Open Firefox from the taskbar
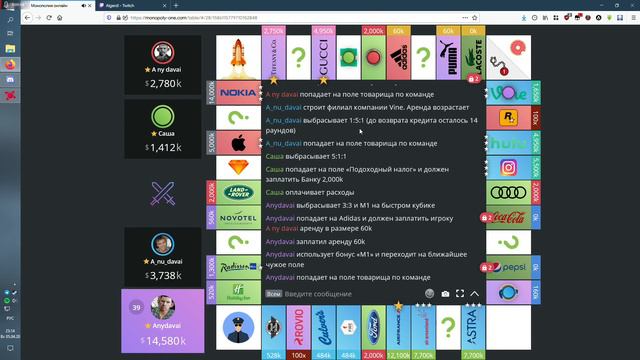This screenshot has width=640, height=360. 10,64
